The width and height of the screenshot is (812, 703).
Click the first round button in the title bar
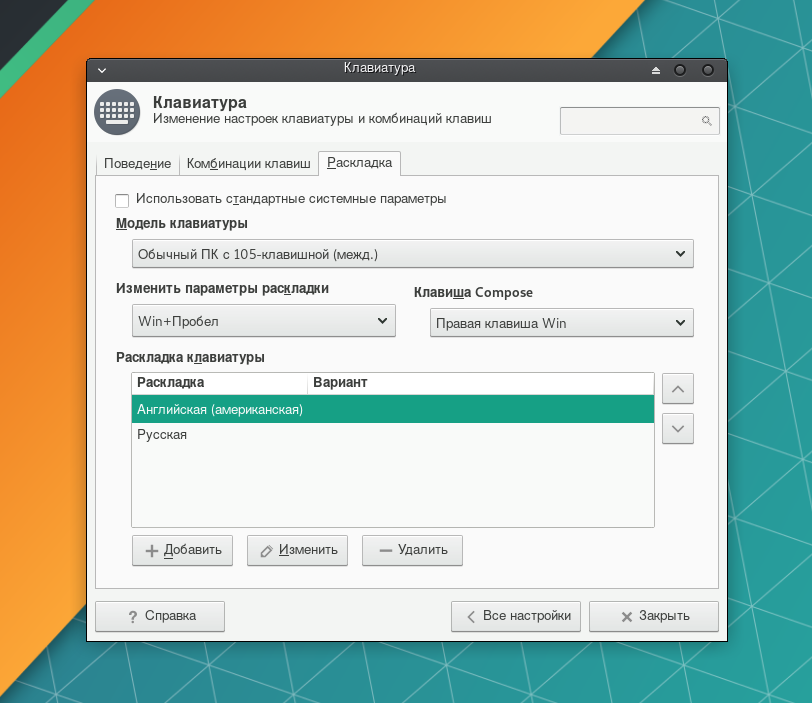pyautogui.click(x=680, y=70)
